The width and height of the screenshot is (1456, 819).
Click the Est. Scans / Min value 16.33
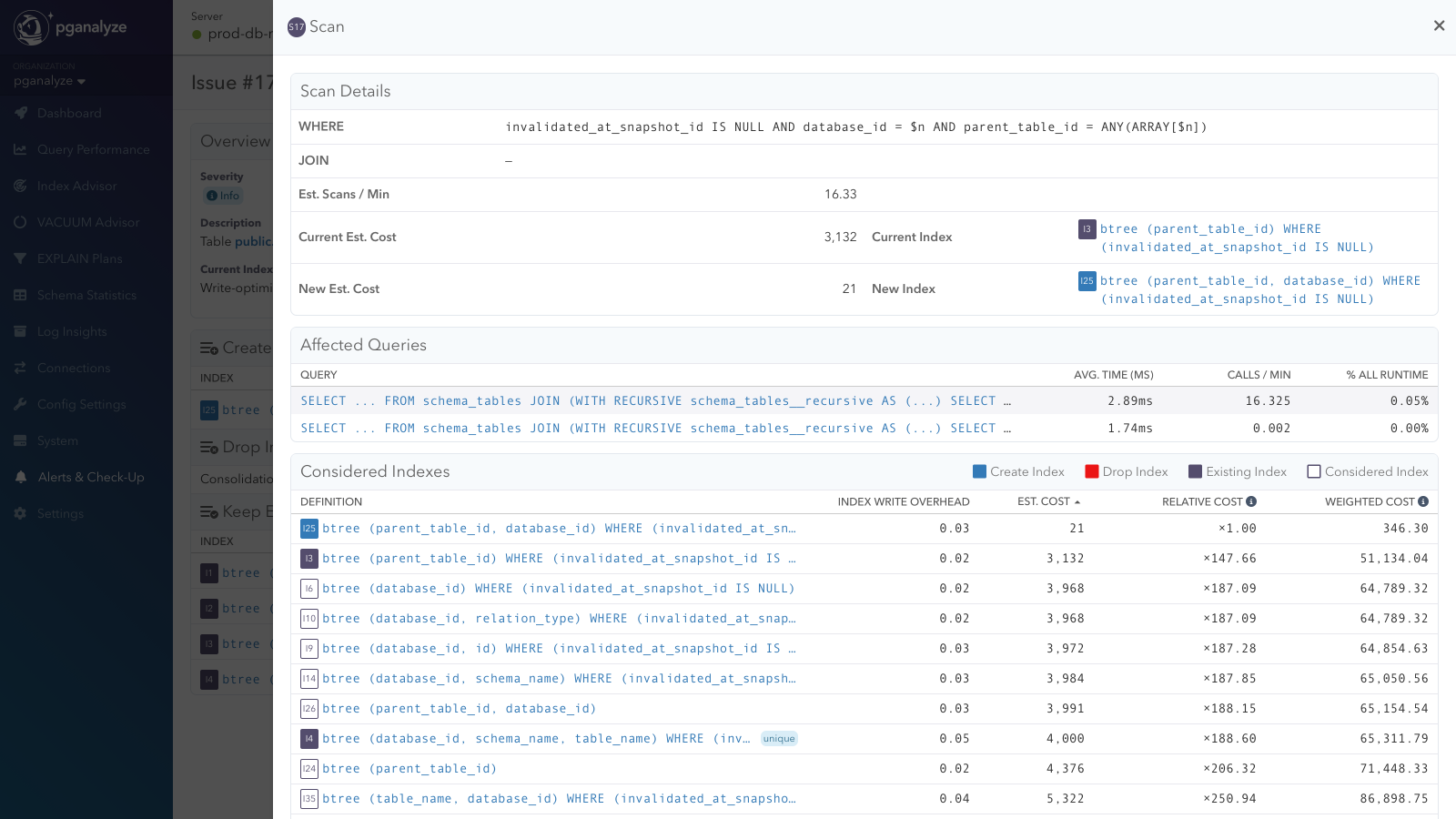pyautogui.click(x=841, y=194)
